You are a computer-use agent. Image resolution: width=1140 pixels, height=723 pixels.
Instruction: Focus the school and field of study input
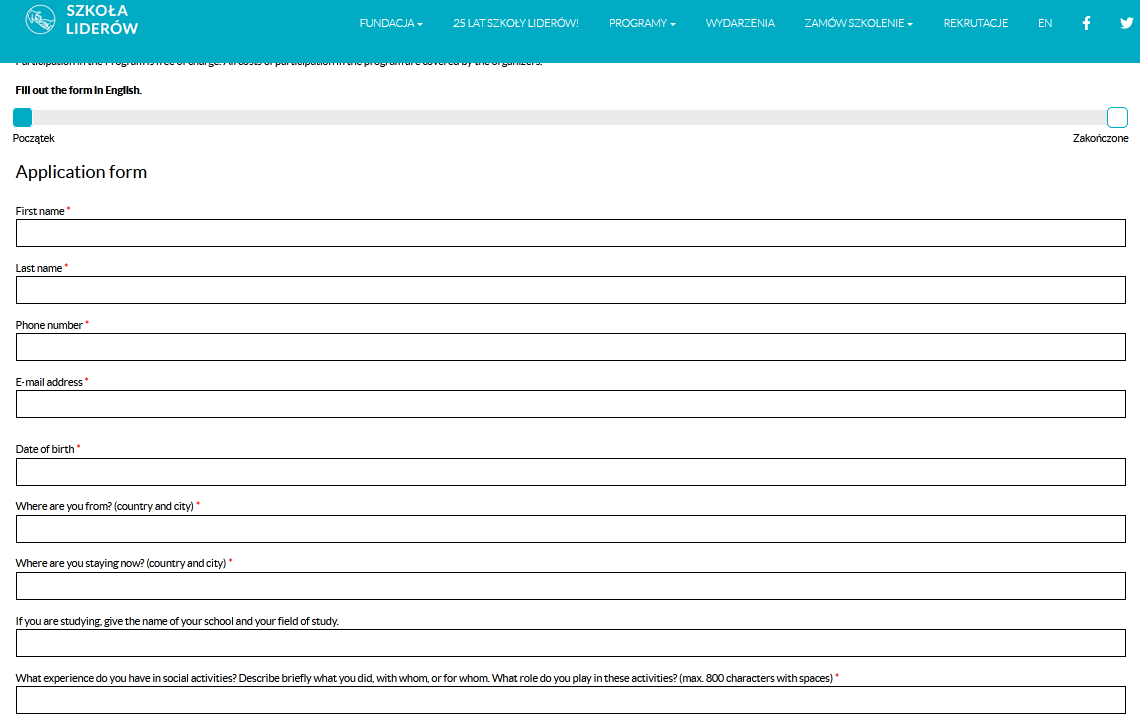pyautogui.click(x=571, y=643)
